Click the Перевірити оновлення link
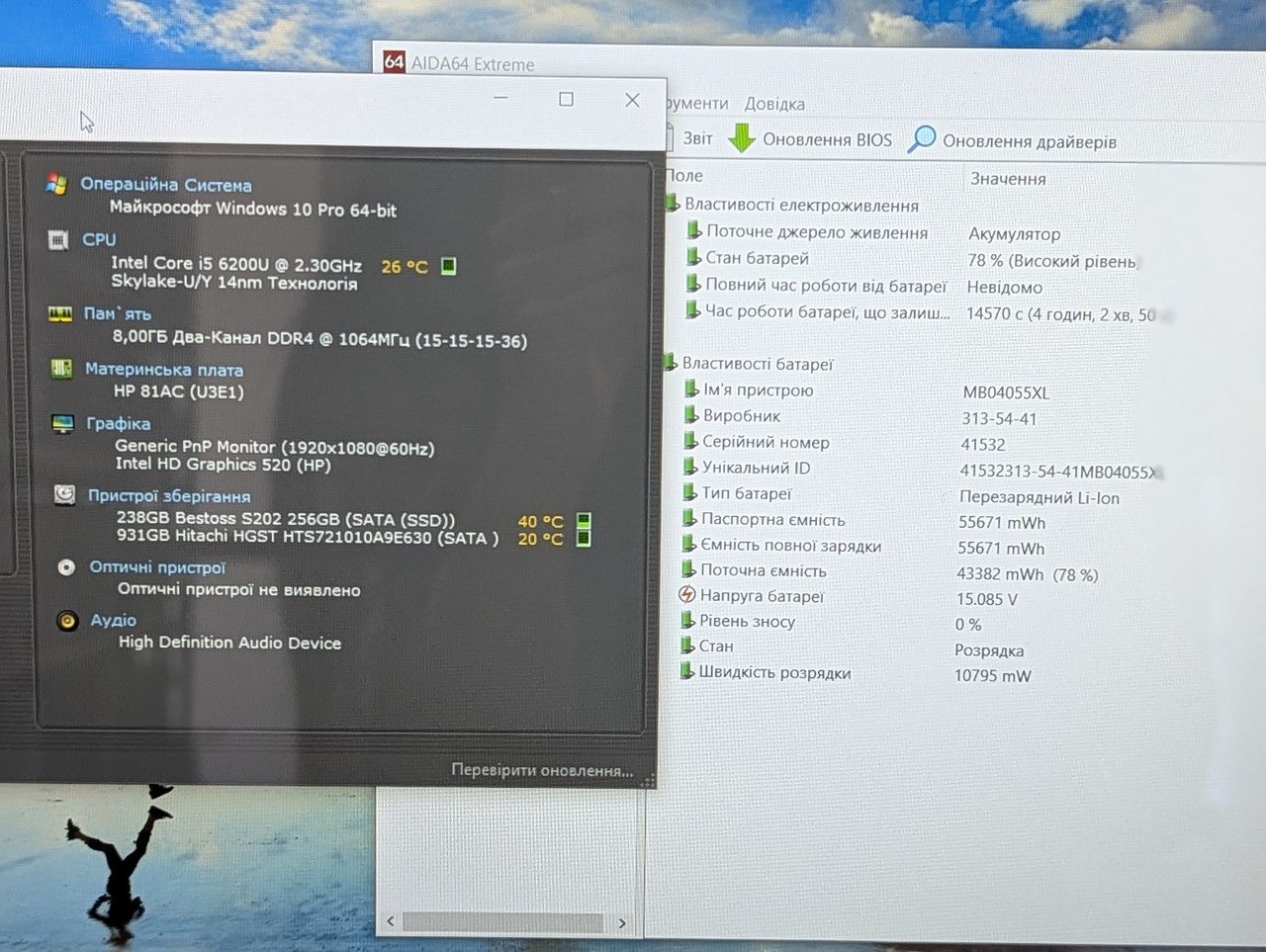The height and width of the screenshot is (952, 1266). [x=542, y=769]
